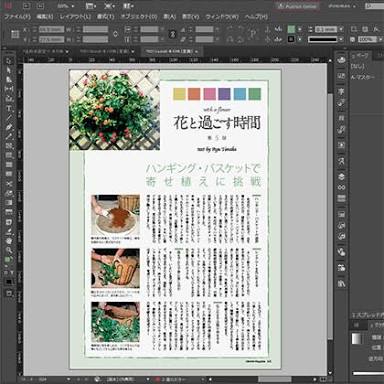Open the topmost icon in the right dock

[x=341, y=60]
